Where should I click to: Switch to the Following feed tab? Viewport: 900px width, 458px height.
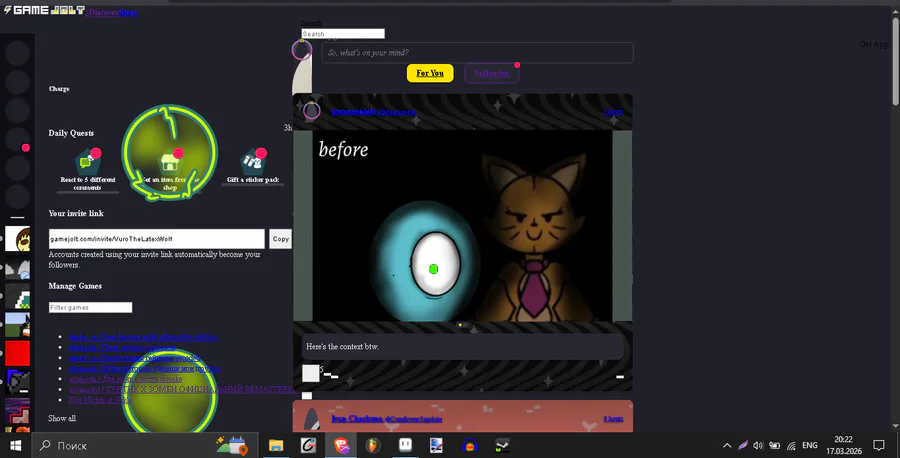pyautogui.click(x=491, y=73)
